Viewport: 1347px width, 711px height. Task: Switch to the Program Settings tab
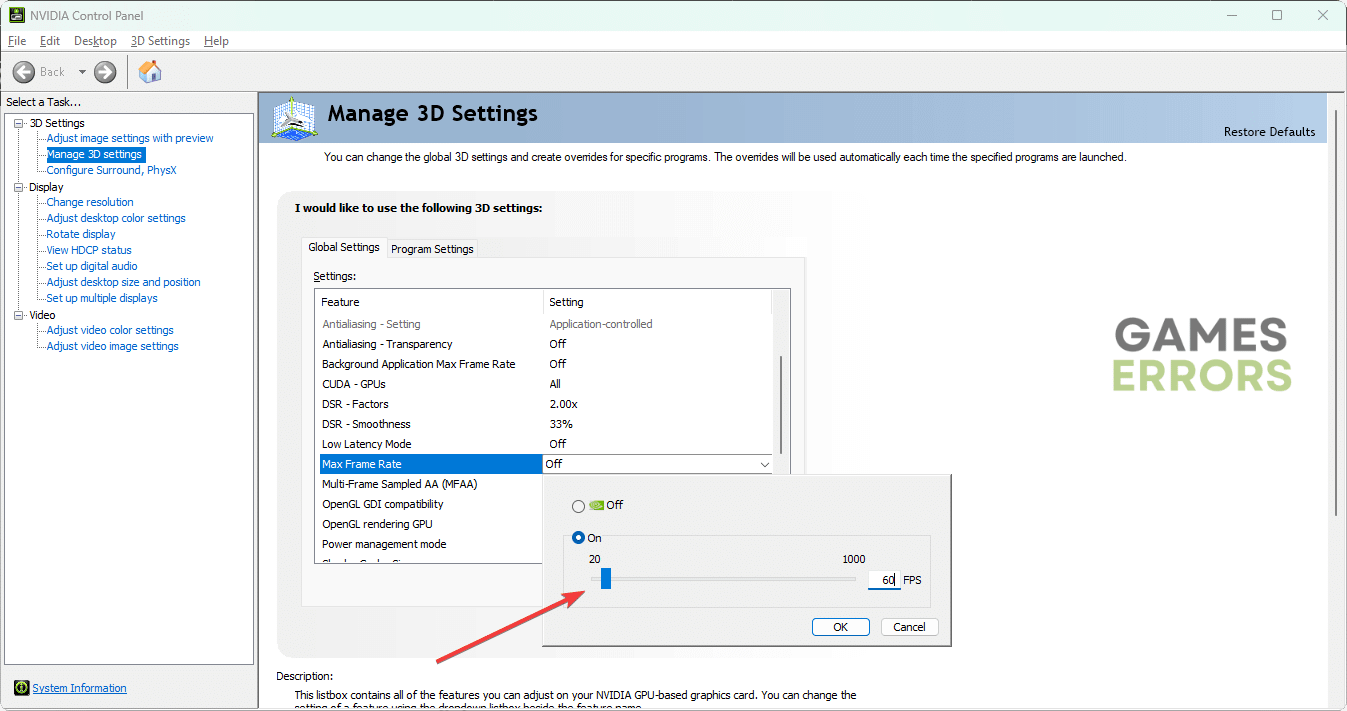click(x=432, y=249)
